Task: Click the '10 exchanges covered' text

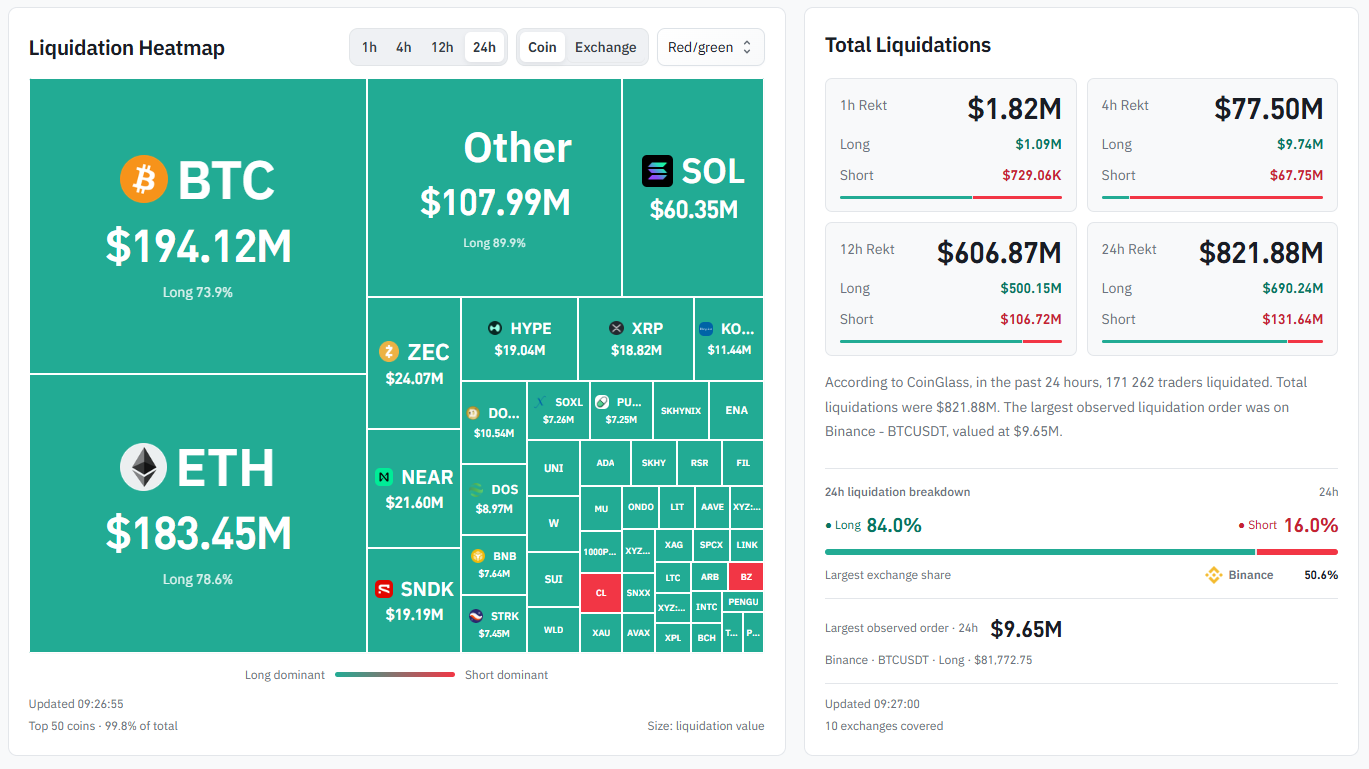Action: 884,726
